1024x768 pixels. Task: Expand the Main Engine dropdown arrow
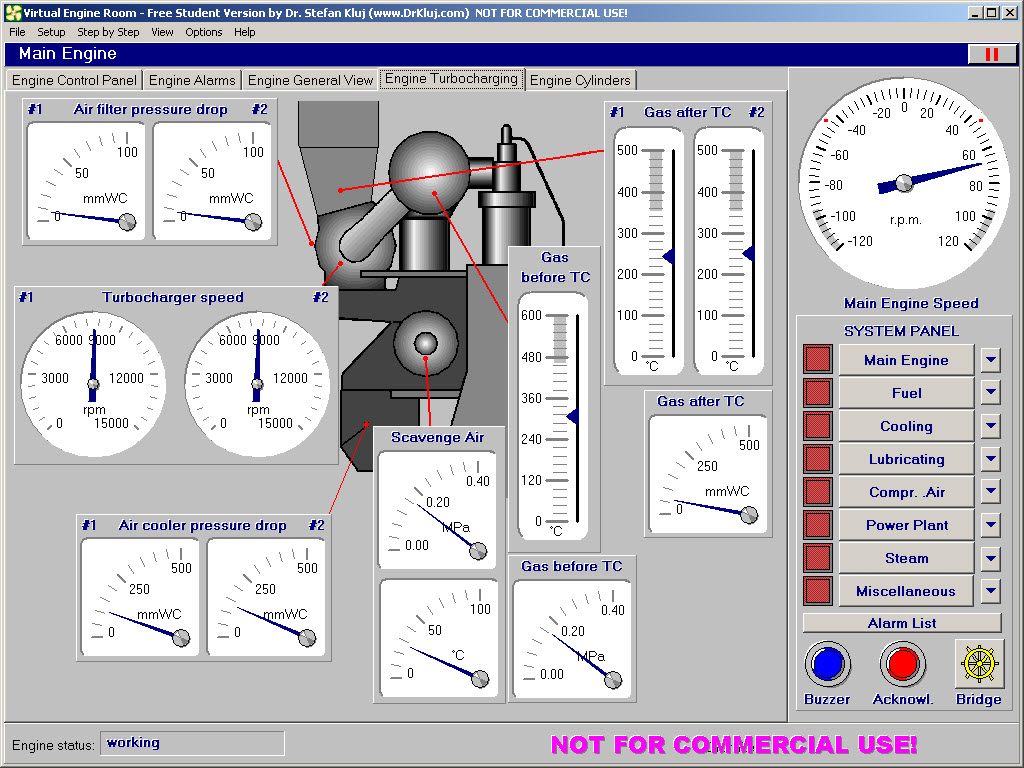(x=990, y=360)
